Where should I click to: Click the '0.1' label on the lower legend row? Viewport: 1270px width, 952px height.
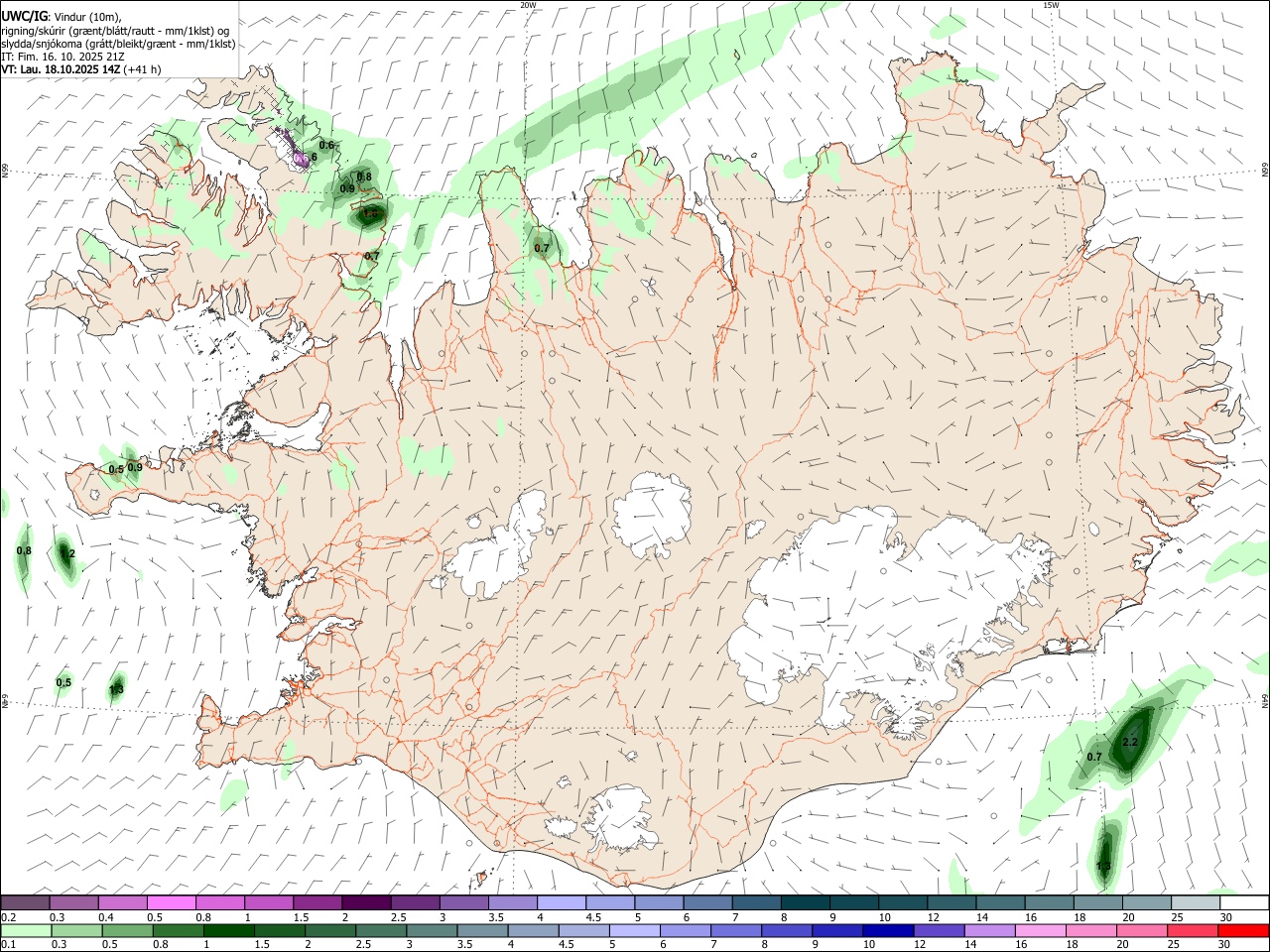[9, 945]
